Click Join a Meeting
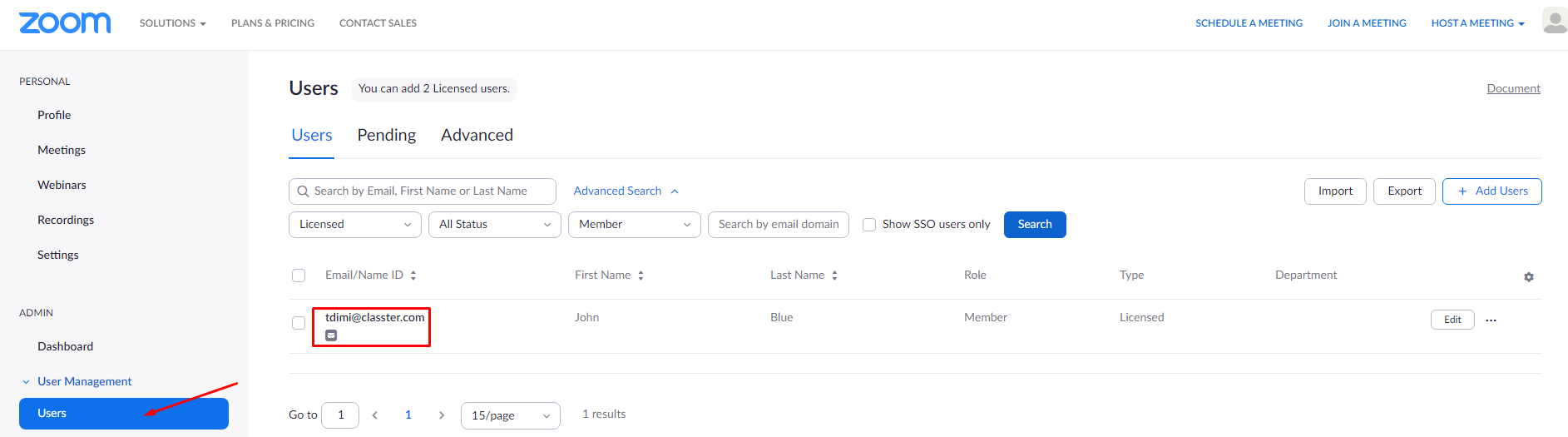The height and width of the screenshot is (437, 1568). pos(1367,23)
